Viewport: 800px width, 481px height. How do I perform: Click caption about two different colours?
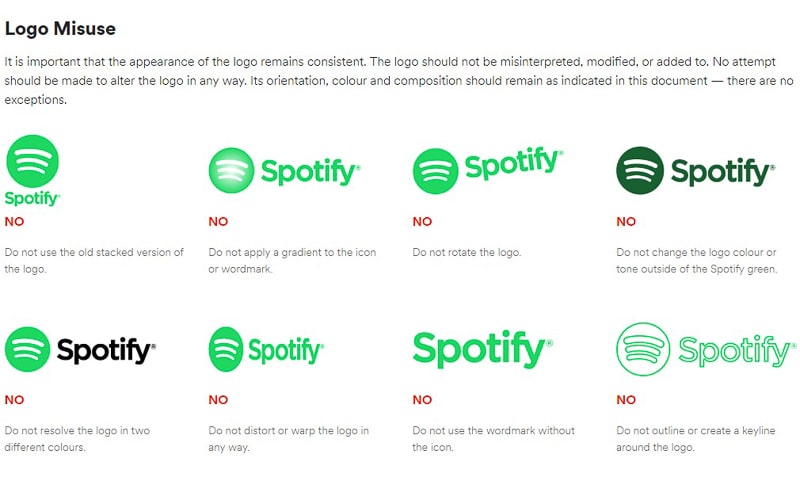(77, 439)
